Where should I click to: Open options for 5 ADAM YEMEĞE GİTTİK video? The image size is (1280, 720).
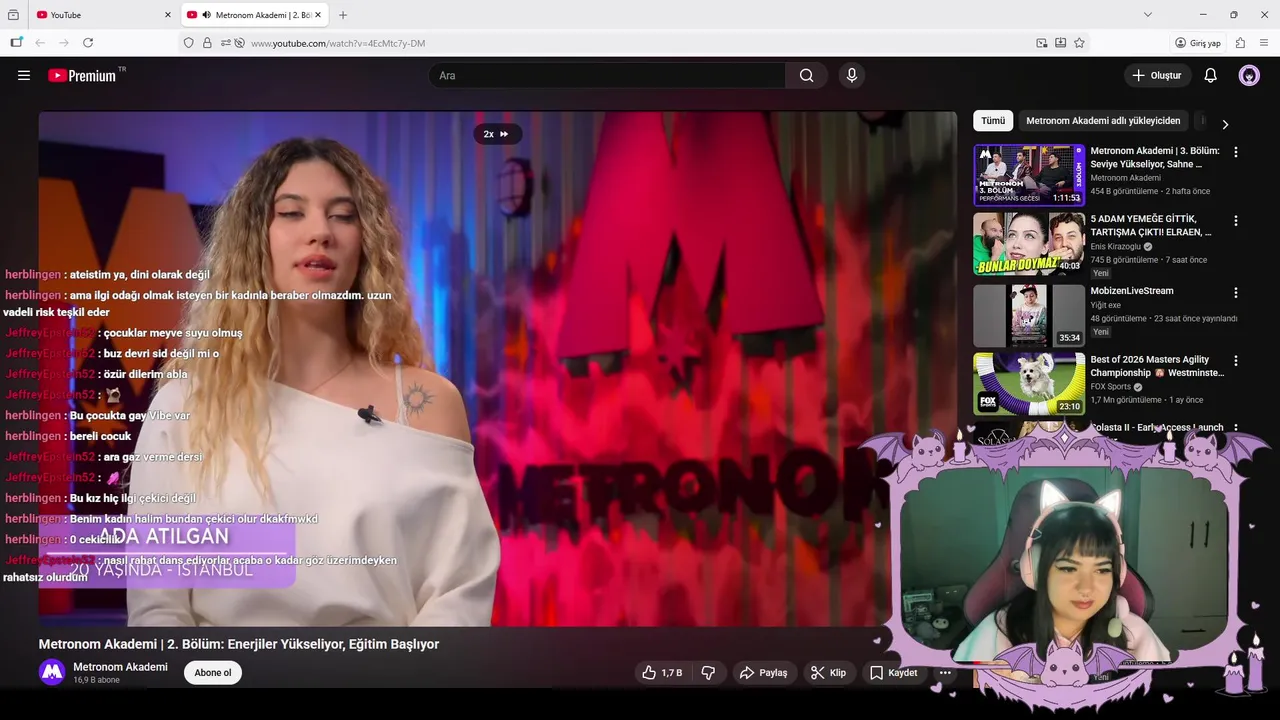1236,220
